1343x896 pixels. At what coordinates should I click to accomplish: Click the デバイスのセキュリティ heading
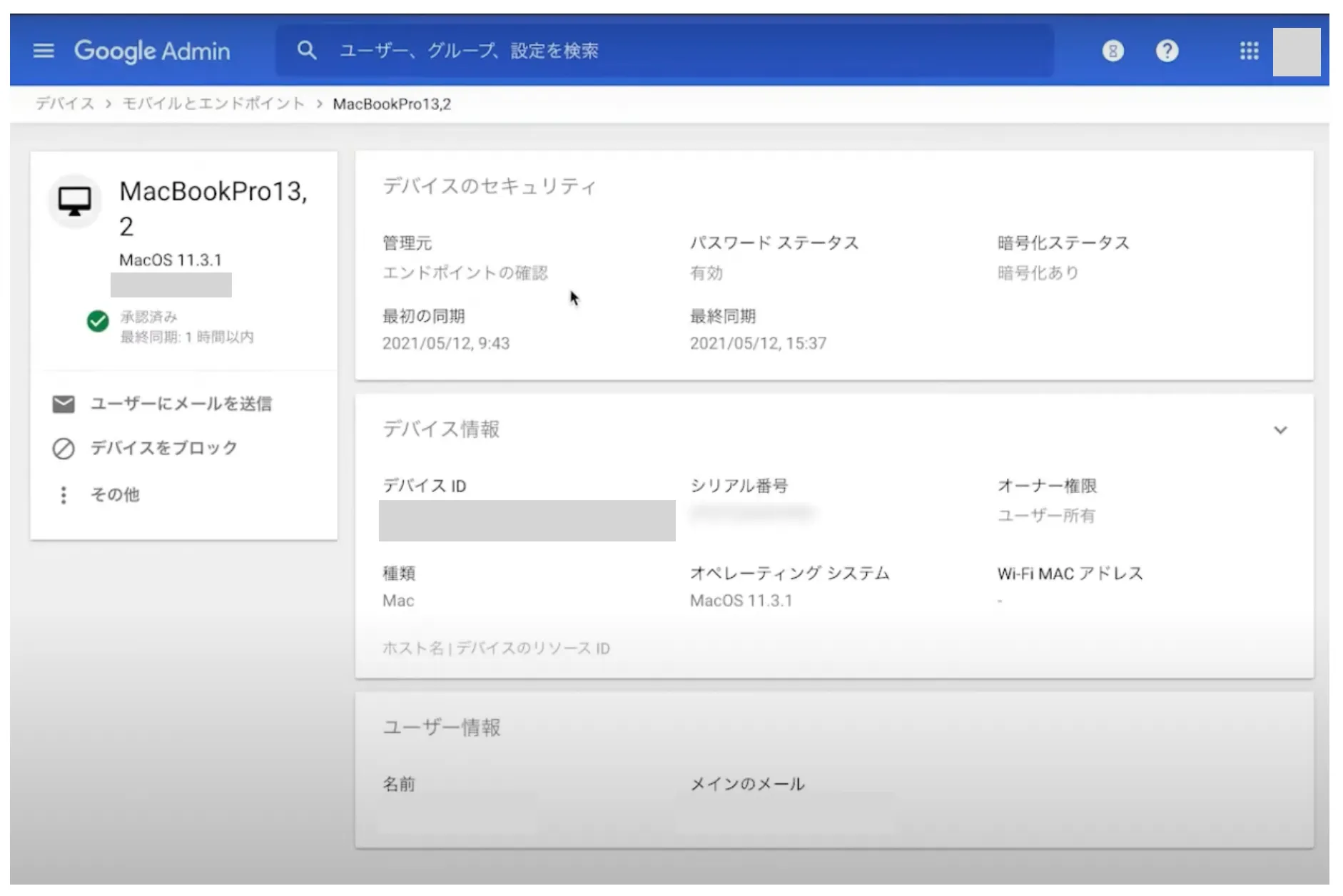490,186
